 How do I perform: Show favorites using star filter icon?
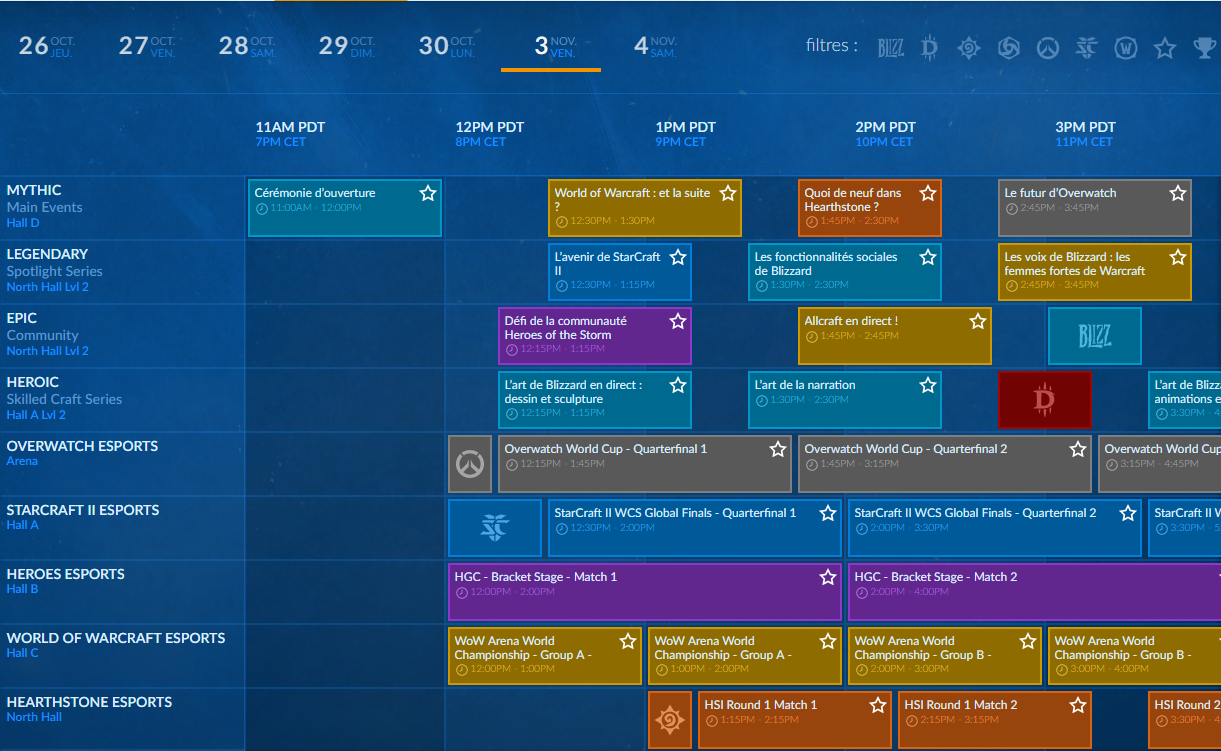pos(1165,47)
